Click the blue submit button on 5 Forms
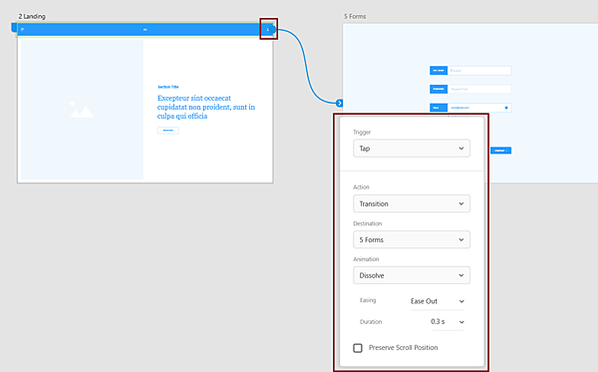This screenshot has width=598, height=372. click(x=501, y=151)
